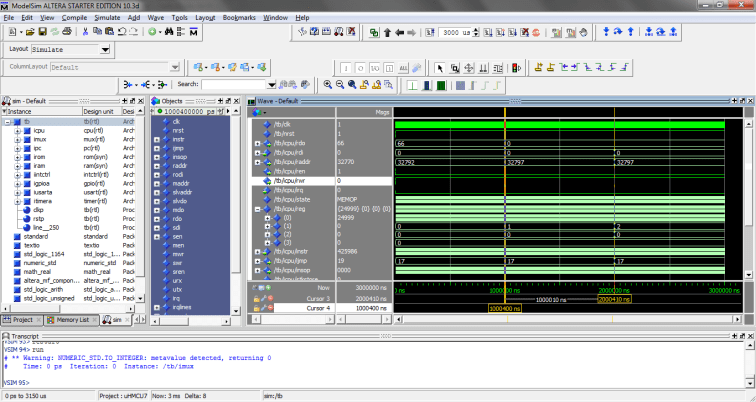Open the Simulate menu

106,18
